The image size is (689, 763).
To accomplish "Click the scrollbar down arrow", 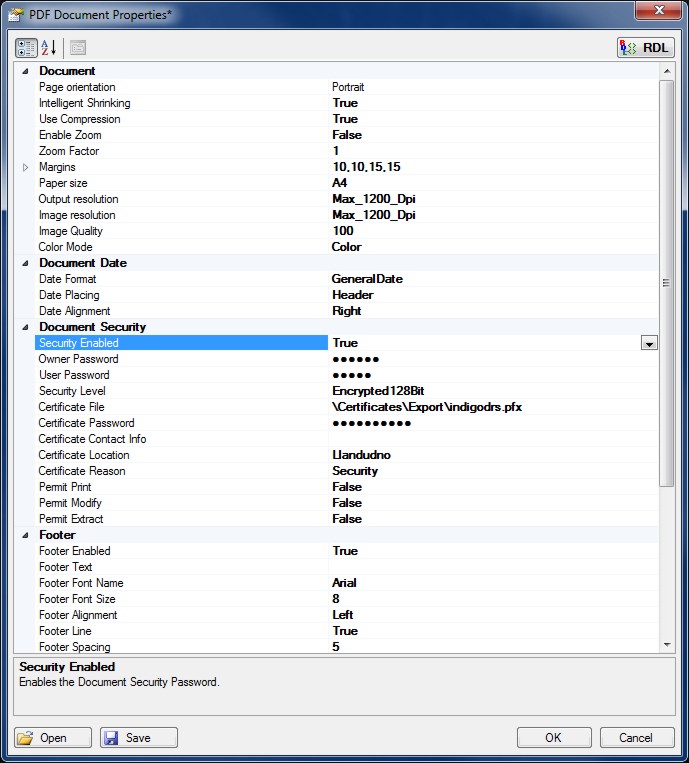I will 667,646.
